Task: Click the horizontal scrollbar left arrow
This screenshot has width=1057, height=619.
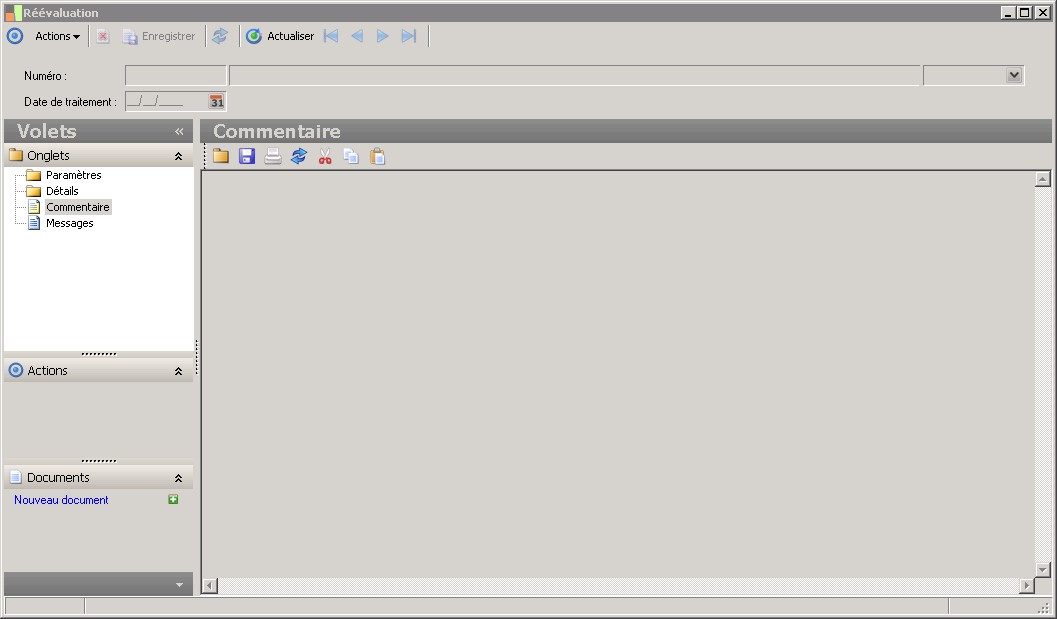Action: click(210, 586)
